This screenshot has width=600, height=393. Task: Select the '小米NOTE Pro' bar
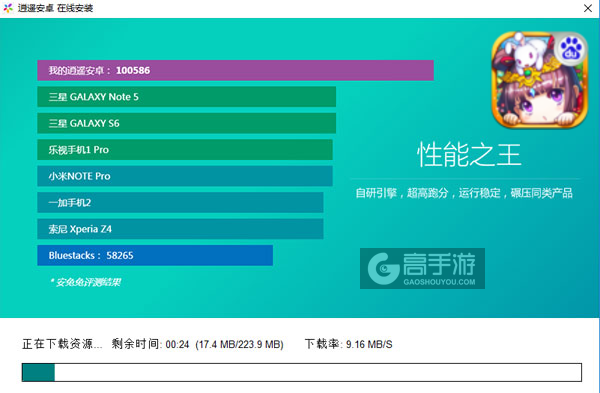pyautogui.click(x=185, y=176)
